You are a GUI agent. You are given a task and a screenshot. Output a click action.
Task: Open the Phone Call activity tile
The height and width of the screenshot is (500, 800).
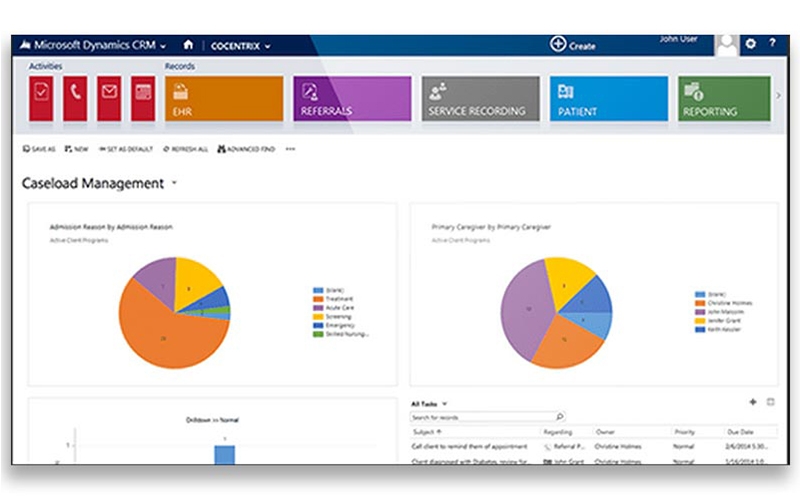pyautogui.click(x=75, y=98)
